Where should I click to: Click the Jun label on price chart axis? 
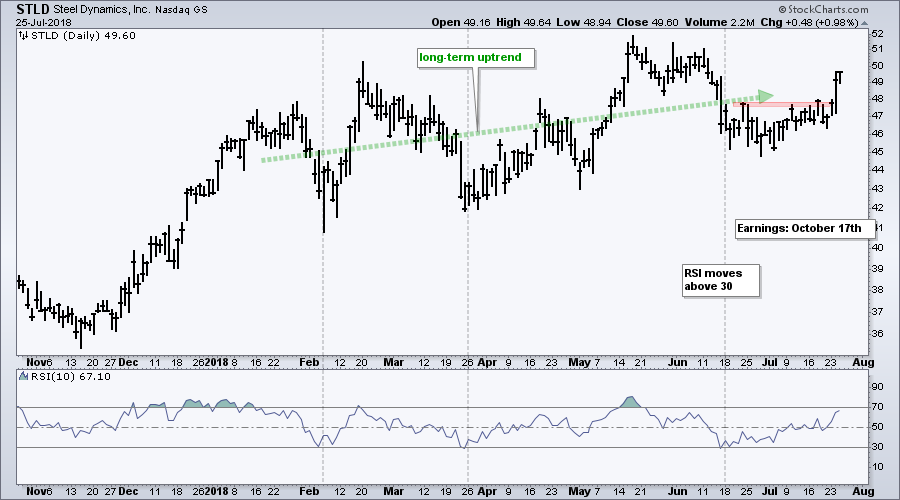[677, 362]
